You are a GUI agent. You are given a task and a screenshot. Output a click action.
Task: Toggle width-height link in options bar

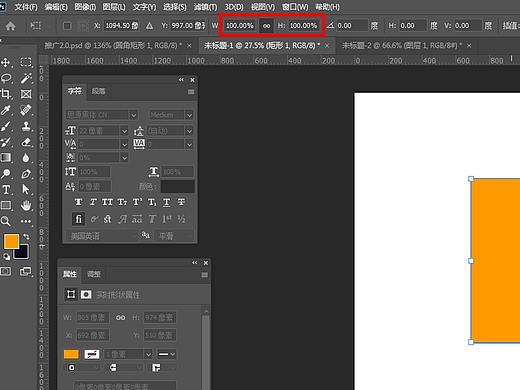(x=266, y=26)
